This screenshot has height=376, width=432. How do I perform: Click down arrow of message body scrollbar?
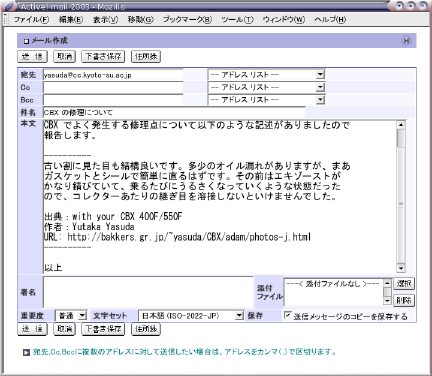coord(401,268)
